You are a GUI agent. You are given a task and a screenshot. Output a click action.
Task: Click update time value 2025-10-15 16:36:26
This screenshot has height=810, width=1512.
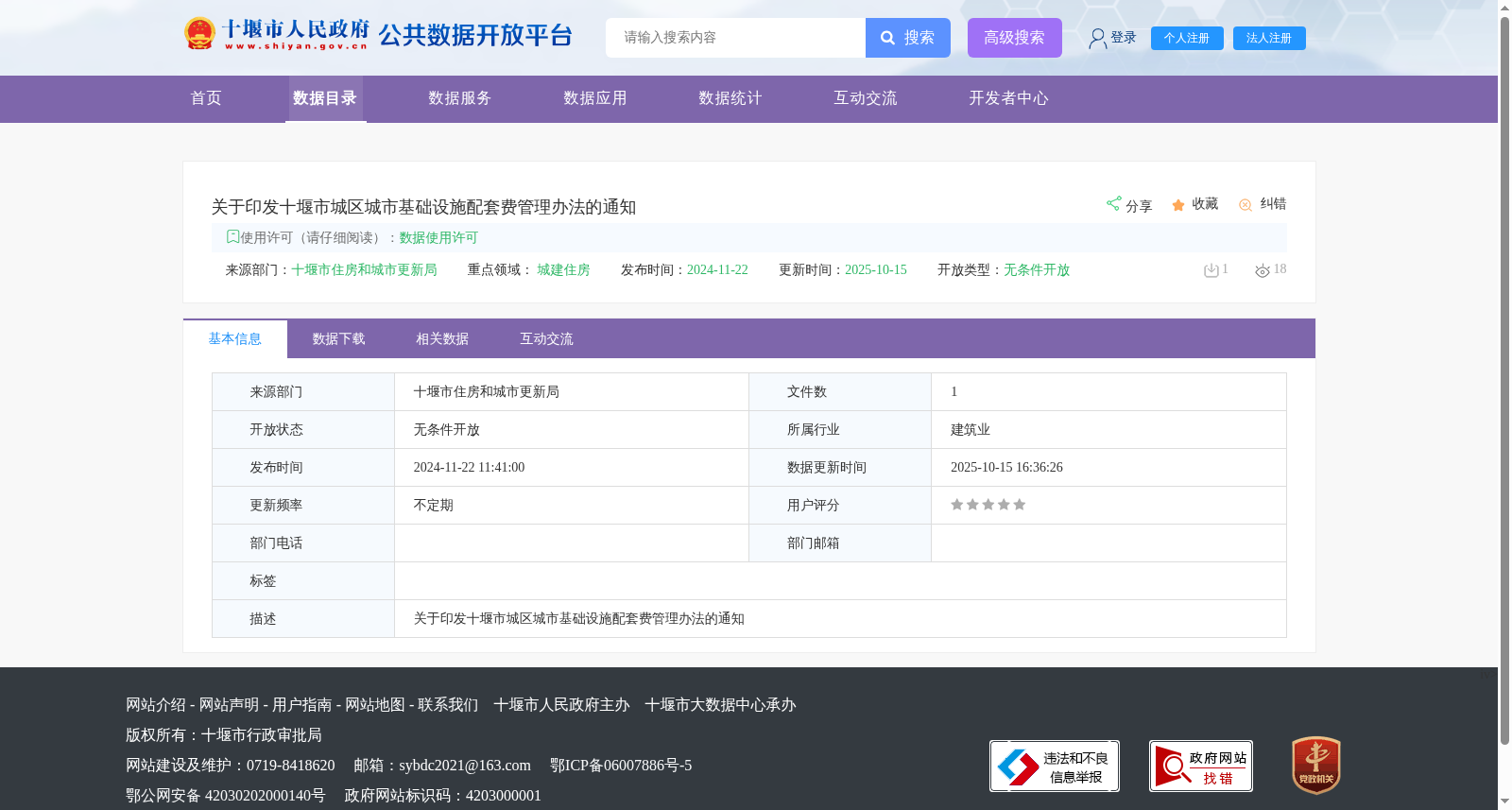tap(1007, 468)
